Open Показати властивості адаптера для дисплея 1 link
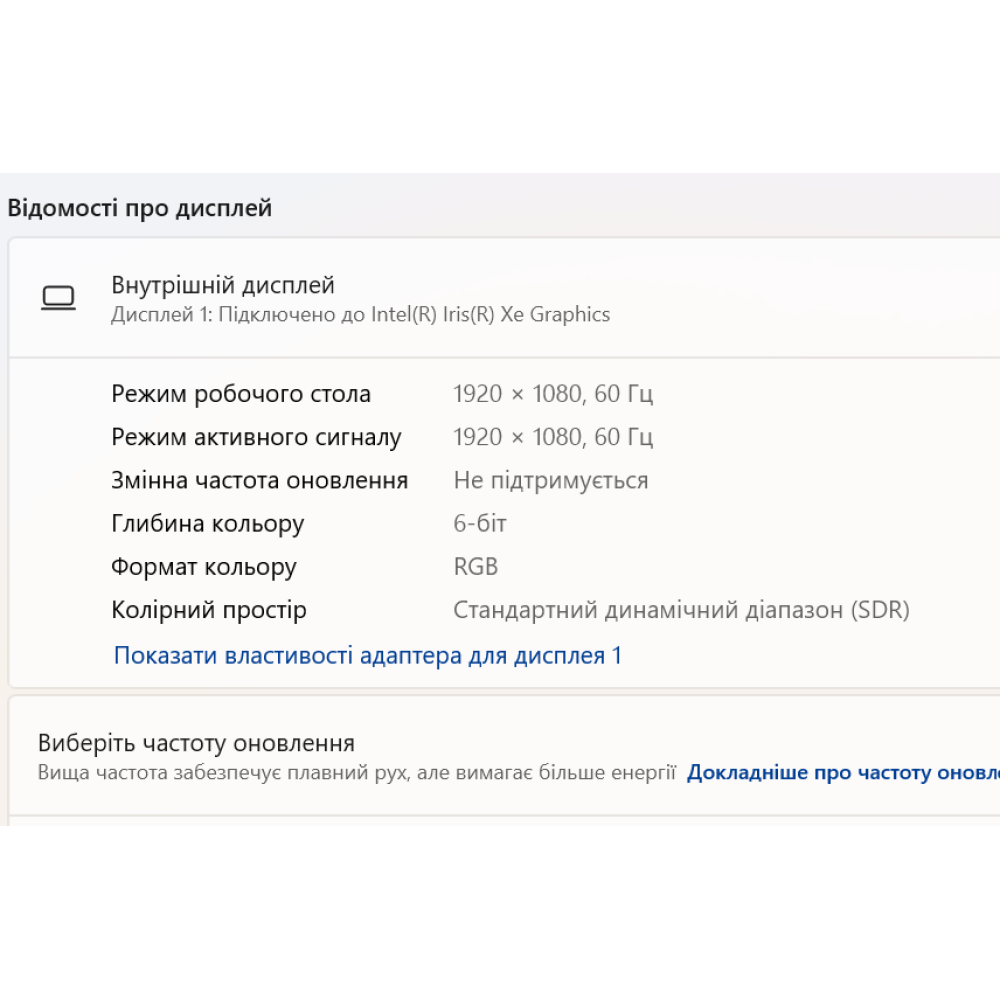The height and width of the screenshot is (1000, 1000). (367, 656)
